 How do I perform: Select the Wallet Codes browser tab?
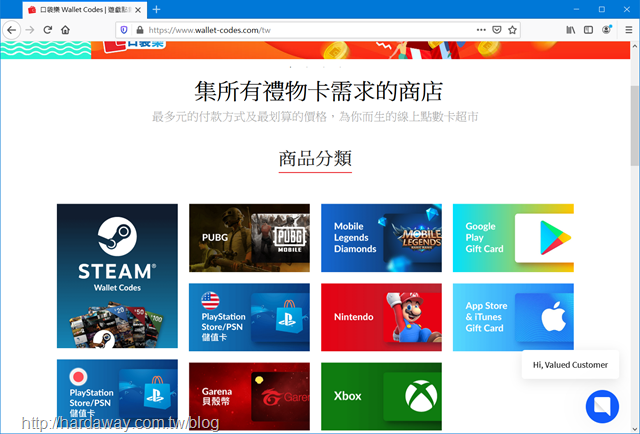(84, 10)
